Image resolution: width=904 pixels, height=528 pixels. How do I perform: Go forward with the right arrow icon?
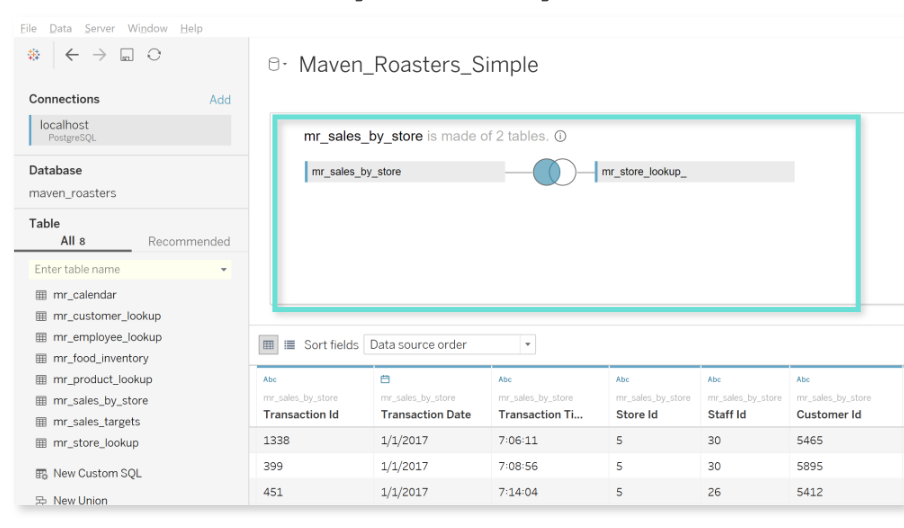click(99, 55)
